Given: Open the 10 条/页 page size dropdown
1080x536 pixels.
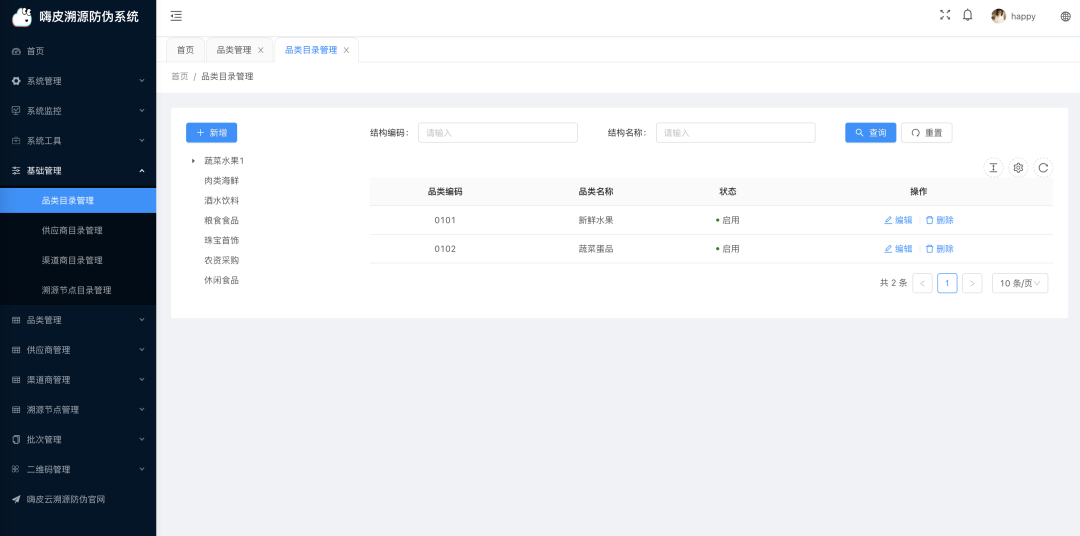Looking at the screenshot, I should [x=1020, y=283].
